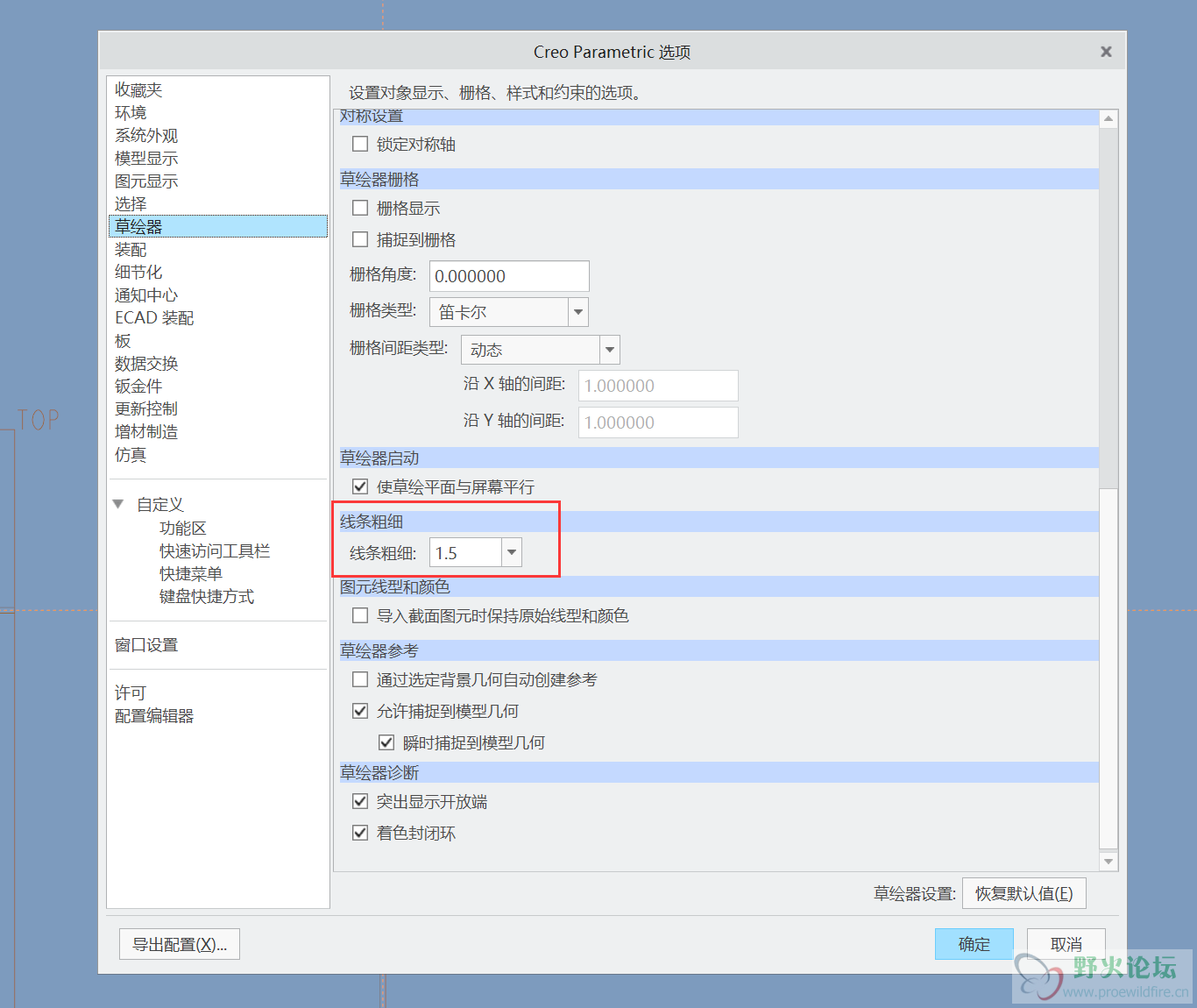Image resolution: width=1197 pixels, height=1008 pixels.
Task: Open the 钣金件 category
Action: pos(138,387)
